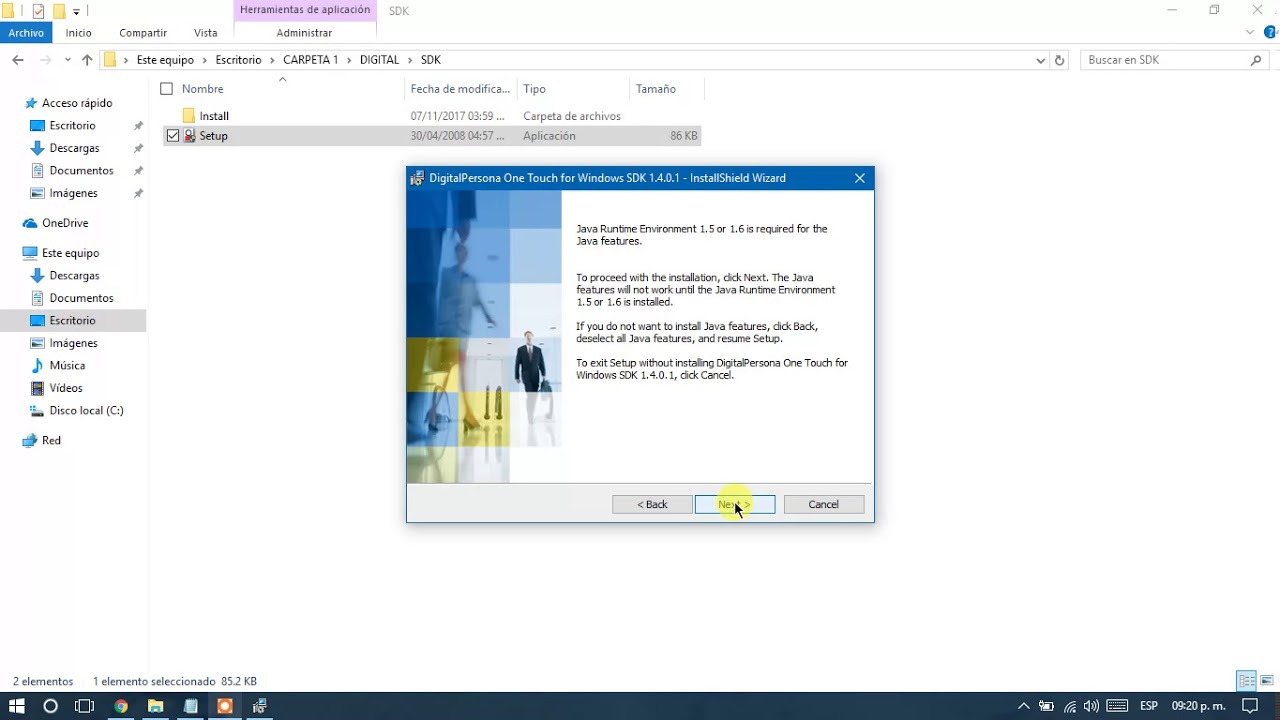Click the installer taskbar icon
The height and width of the screenshot is (720, 1280).
point(260,706)
